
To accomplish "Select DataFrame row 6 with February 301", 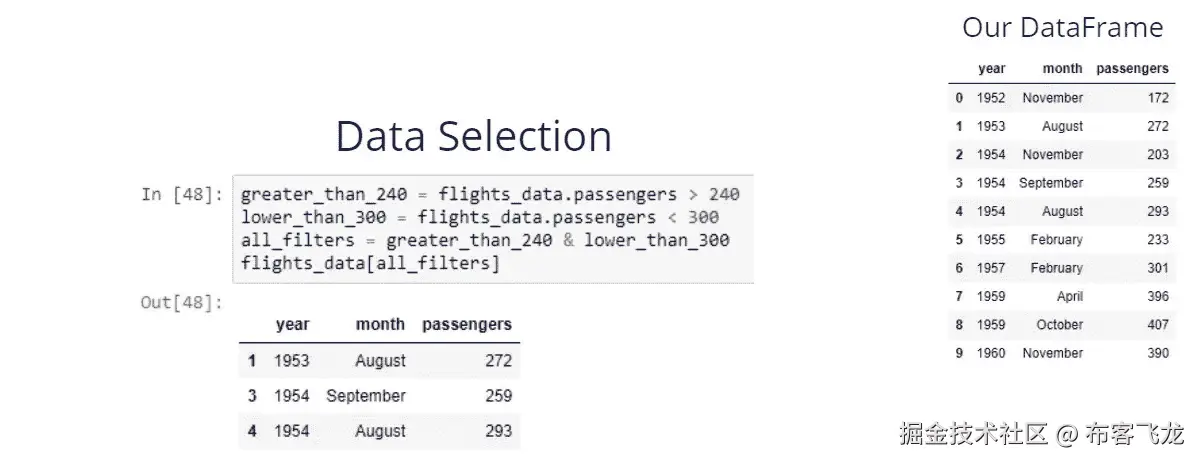I will click(1060, 268).
